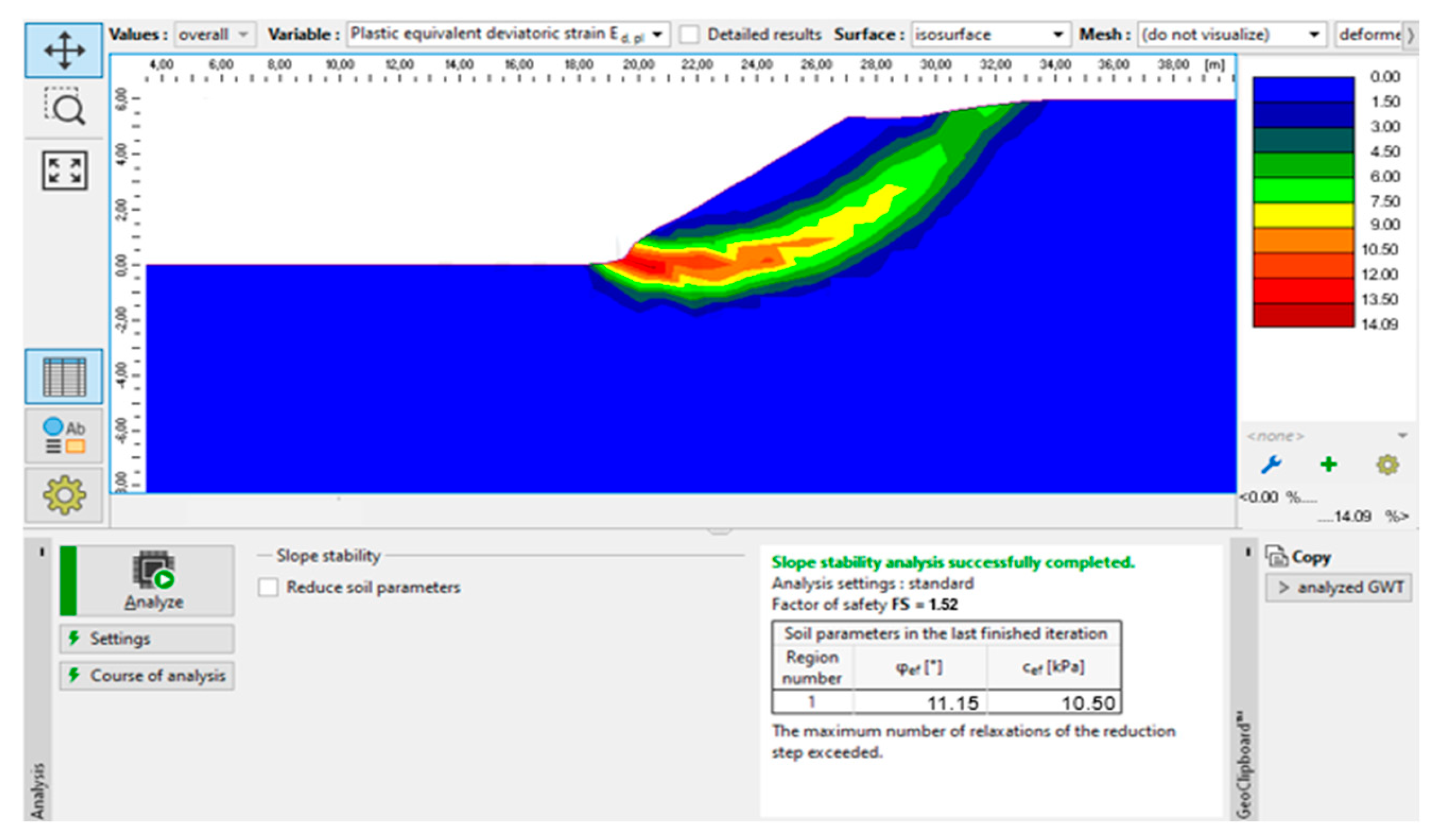The image size is (1437, 840).
Task: Open the Mesh do not visualize dropdown
Action: tap(1232, 34)
